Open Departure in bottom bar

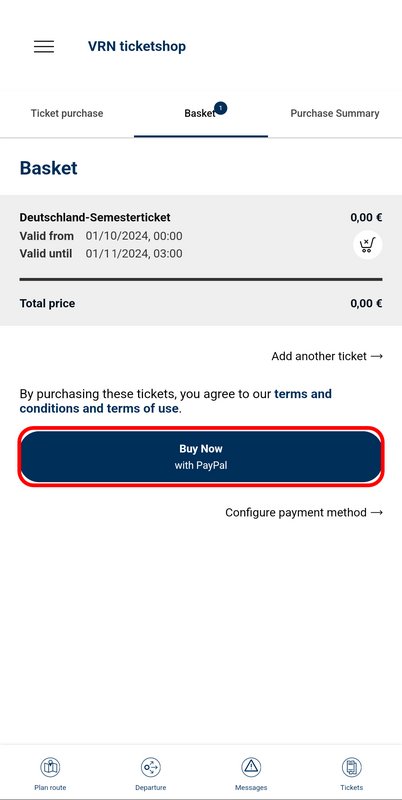click(x=150, y=773)
